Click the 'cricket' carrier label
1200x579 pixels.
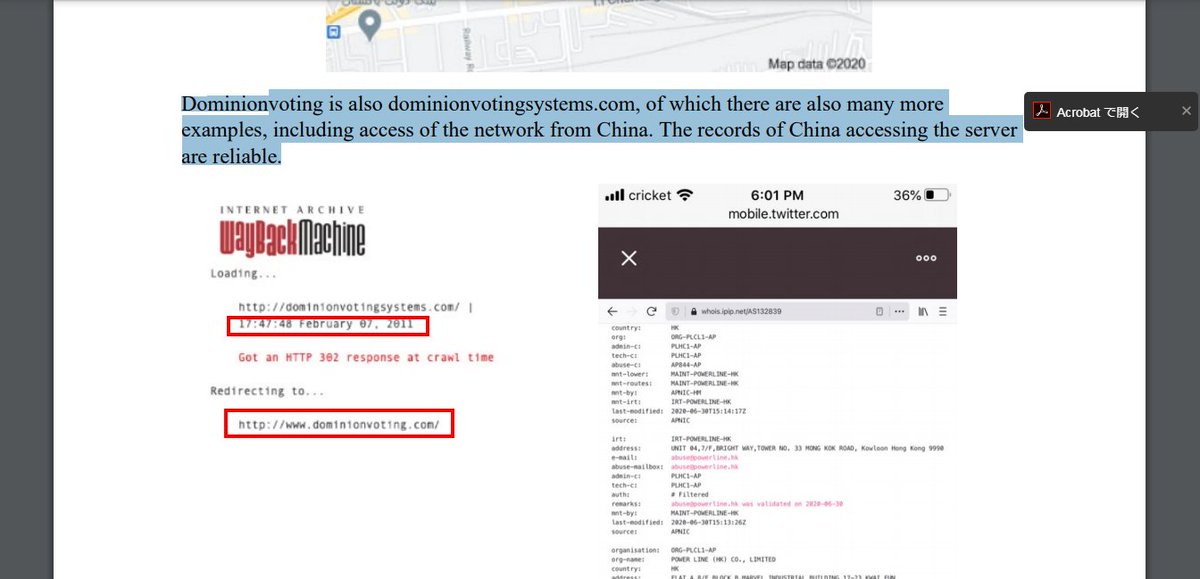[650, 195]
